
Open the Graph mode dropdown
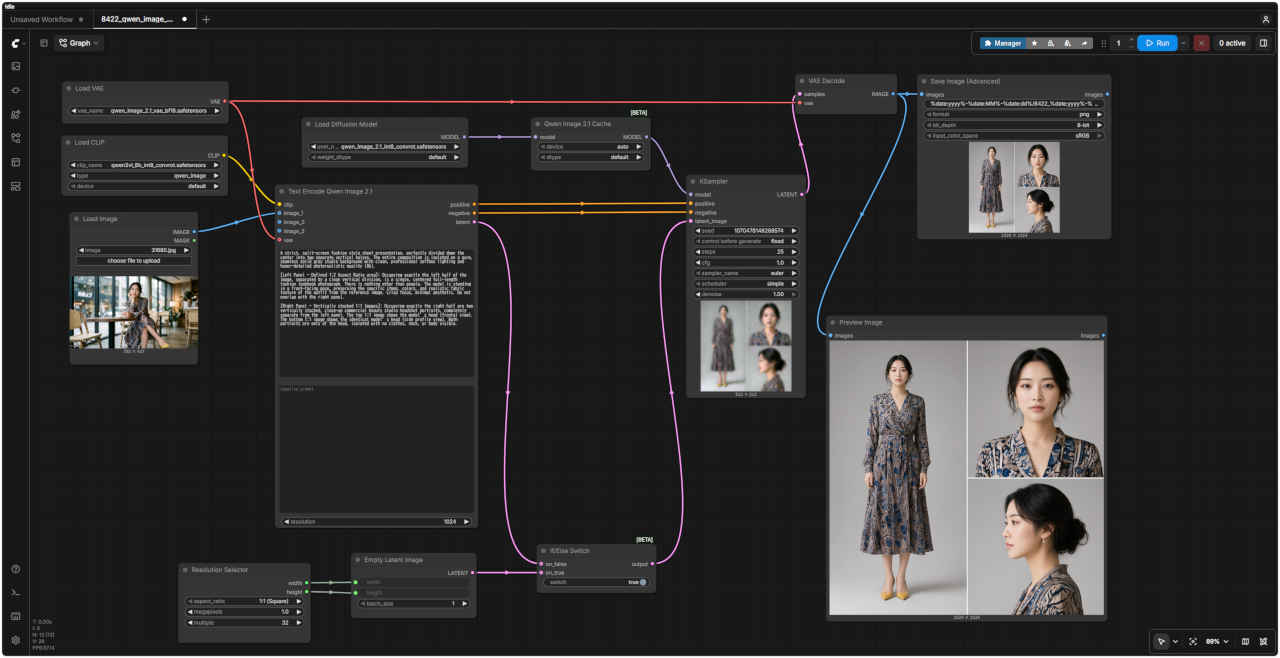[x=79, y=43]
